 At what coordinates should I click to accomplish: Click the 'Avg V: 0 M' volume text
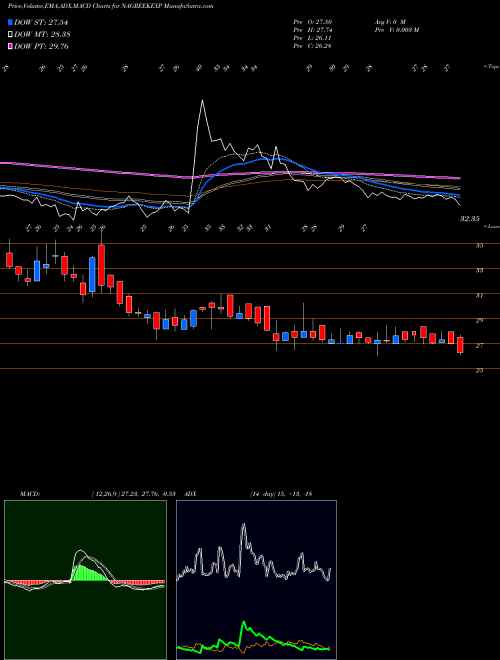point(389,21)
